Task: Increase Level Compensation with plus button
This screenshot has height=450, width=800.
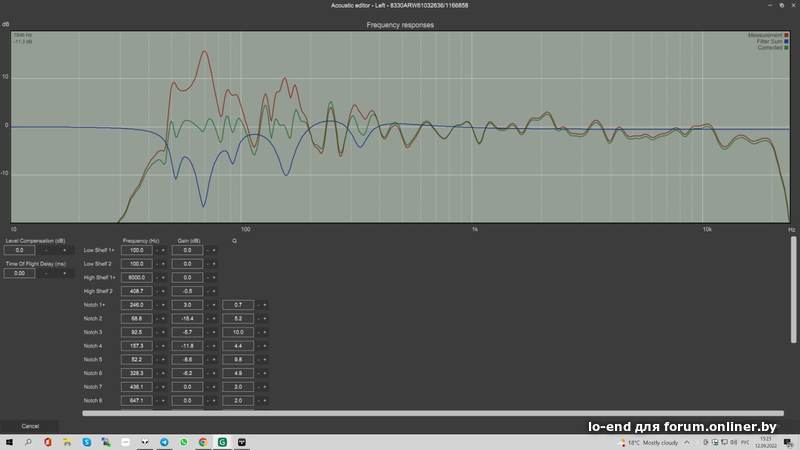Action: [x=64, y=250]
